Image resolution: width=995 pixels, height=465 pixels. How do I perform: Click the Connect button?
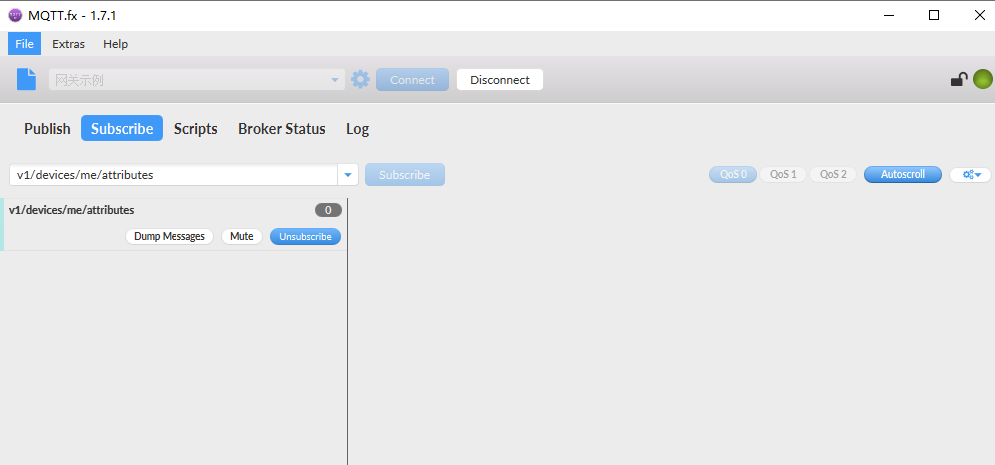(412, 80)
